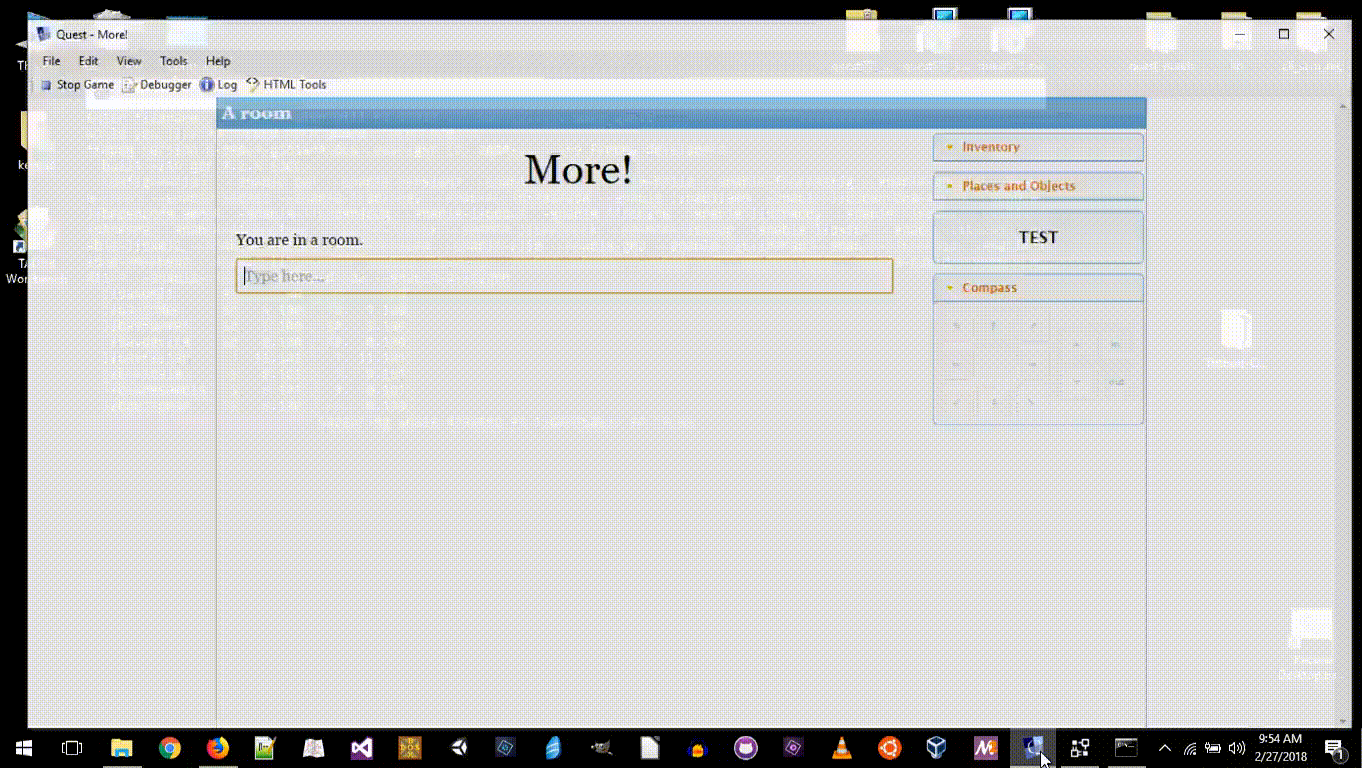Screen dimensions: 1362x768
Task: Click the 'You are in a room.' text
Action: pyautogui.click(x=299, y=240)
